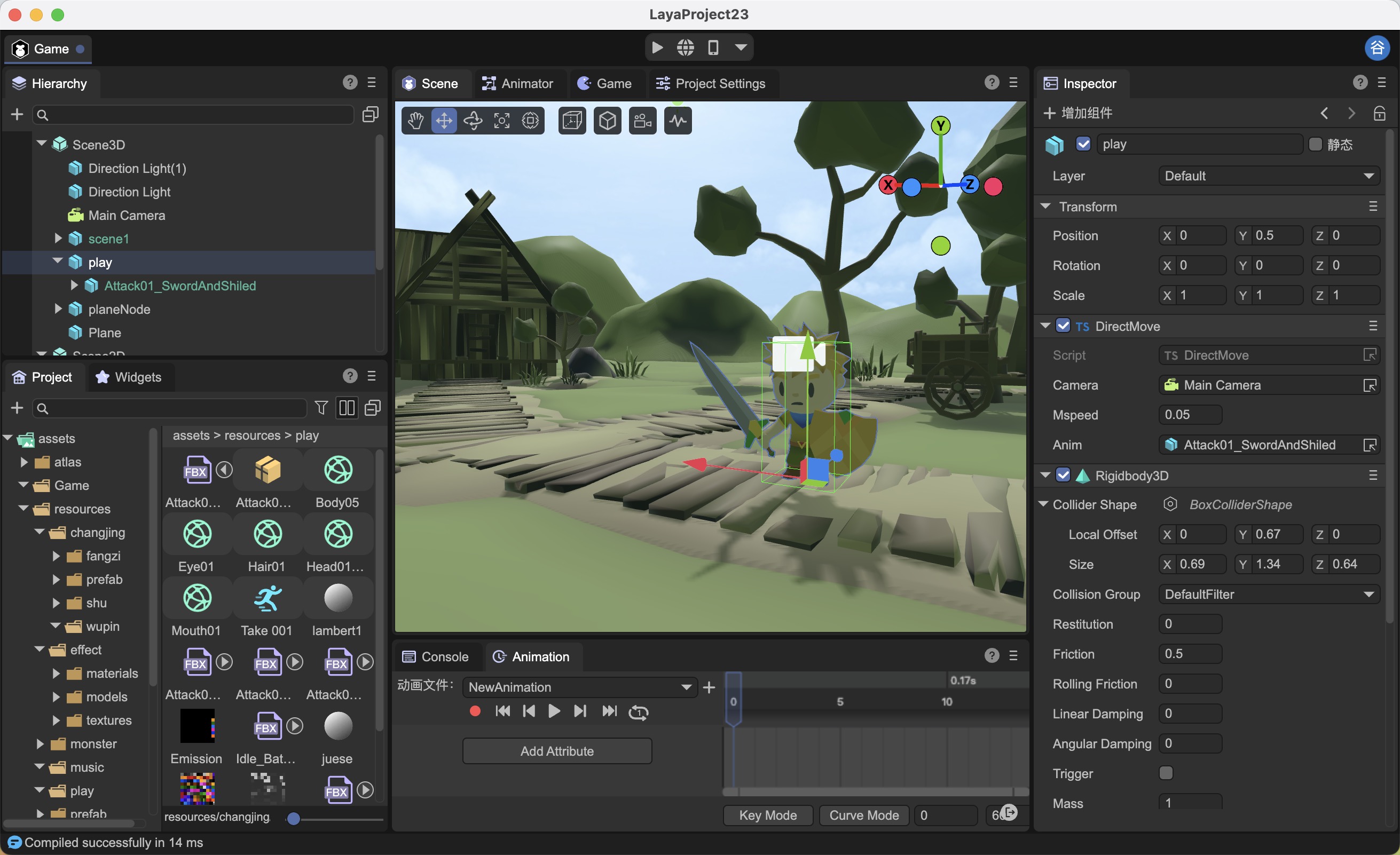Enable the Trigger checkbox
Image resolution: width=1400 pixels, height=855 pixels.
point(1166,773)
